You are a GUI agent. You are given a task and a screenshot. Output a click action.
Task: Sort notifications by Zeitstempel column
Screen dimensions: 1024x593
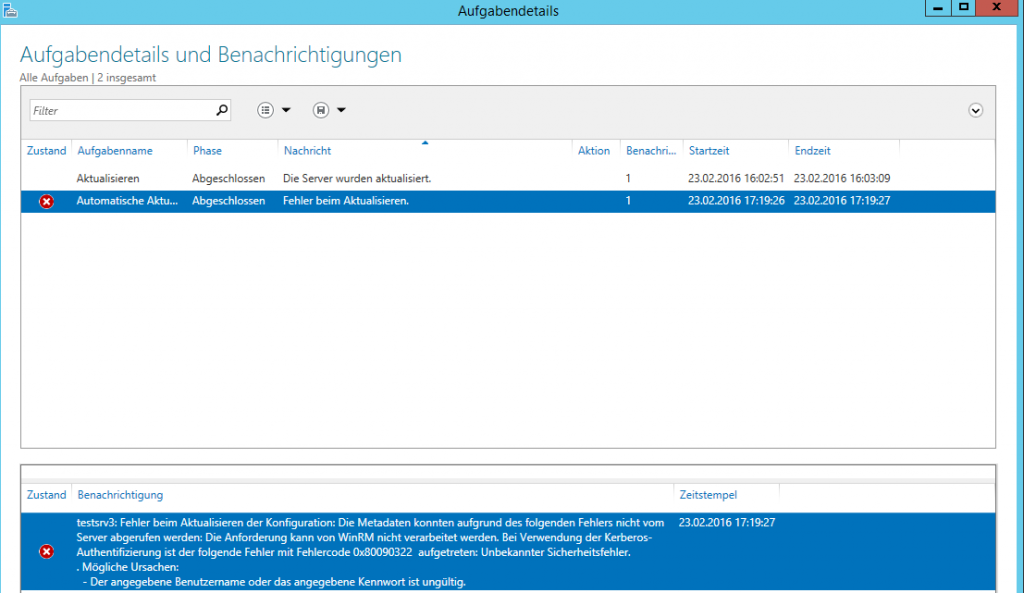coord(708,494)
